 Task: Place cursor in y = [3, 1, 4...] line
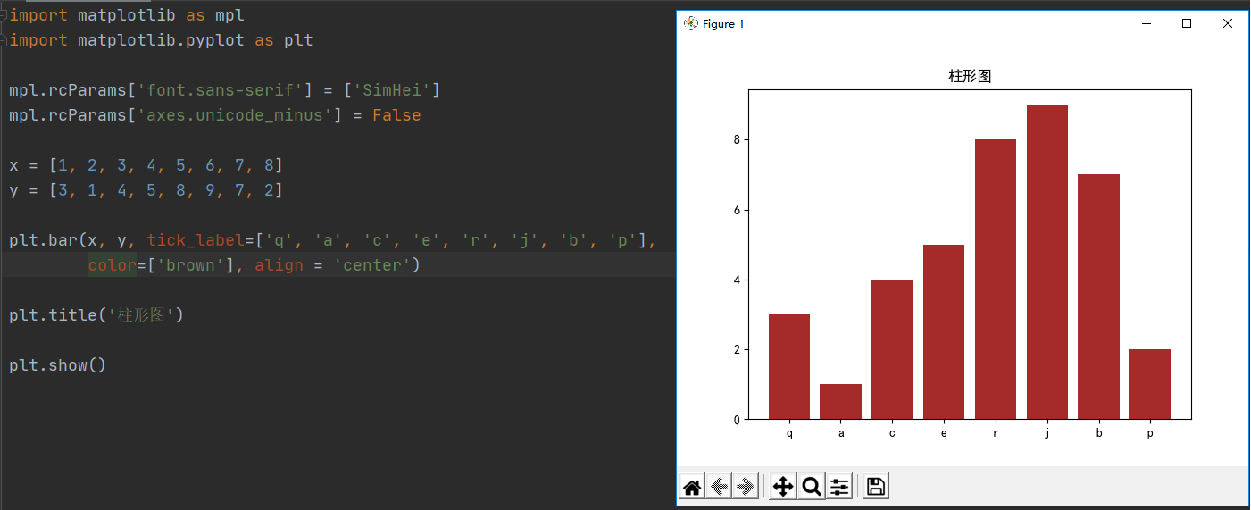tap(146, 190)
